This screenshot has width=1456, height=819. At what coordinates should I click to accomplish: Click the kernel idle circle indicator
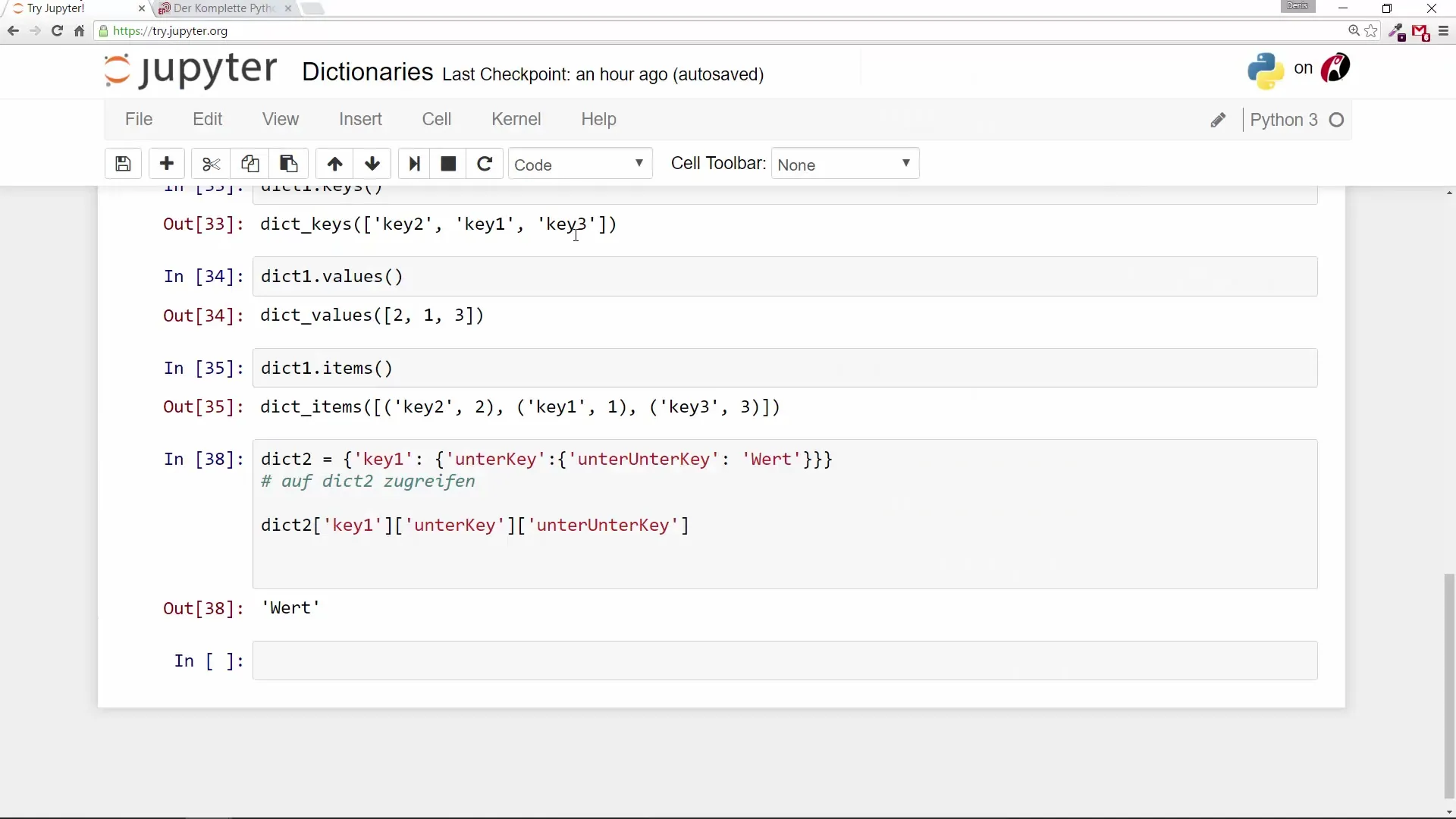[1337, 120]
